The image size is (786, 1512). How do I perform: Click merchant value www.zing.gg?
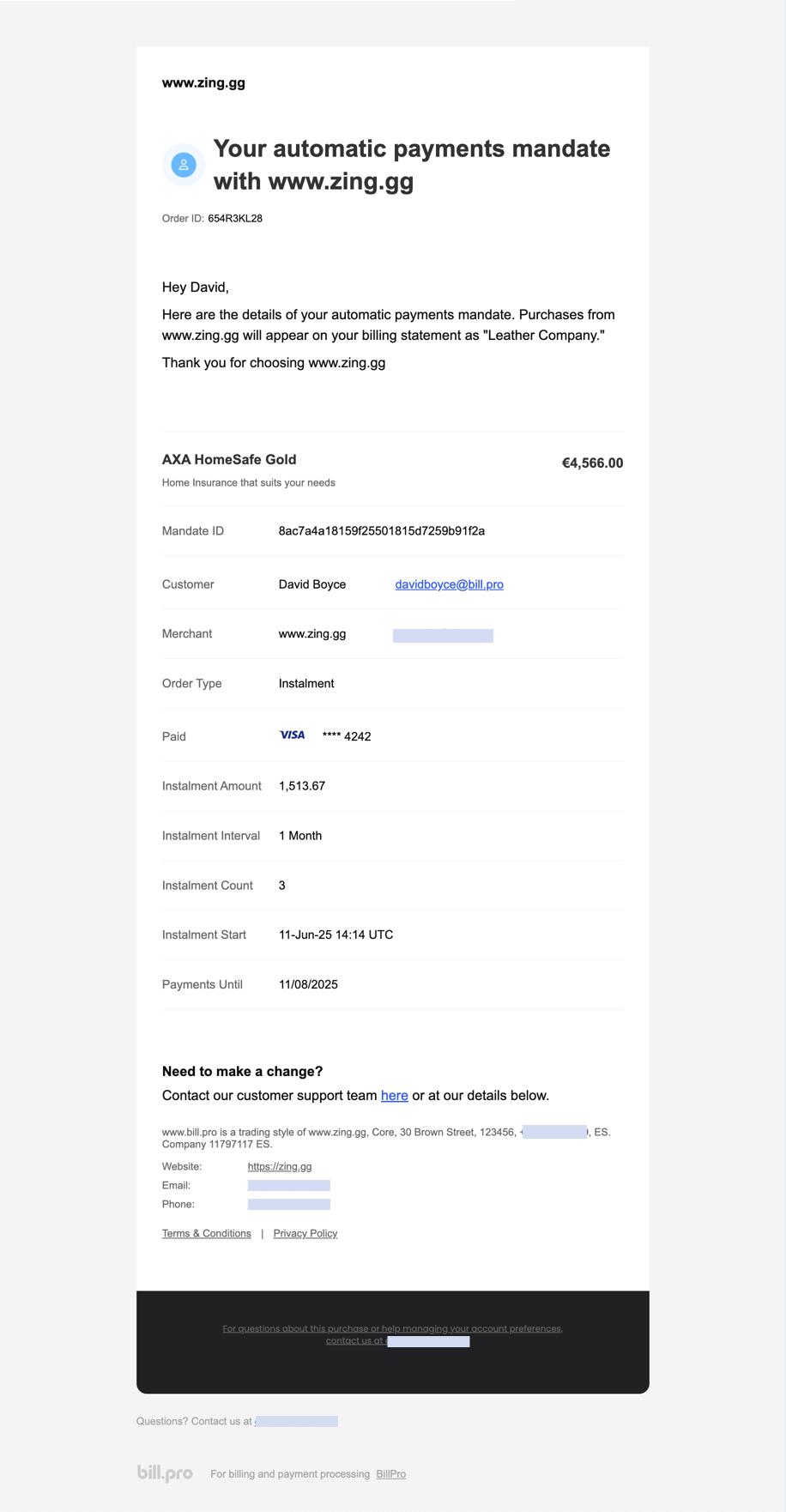point(312,634)
